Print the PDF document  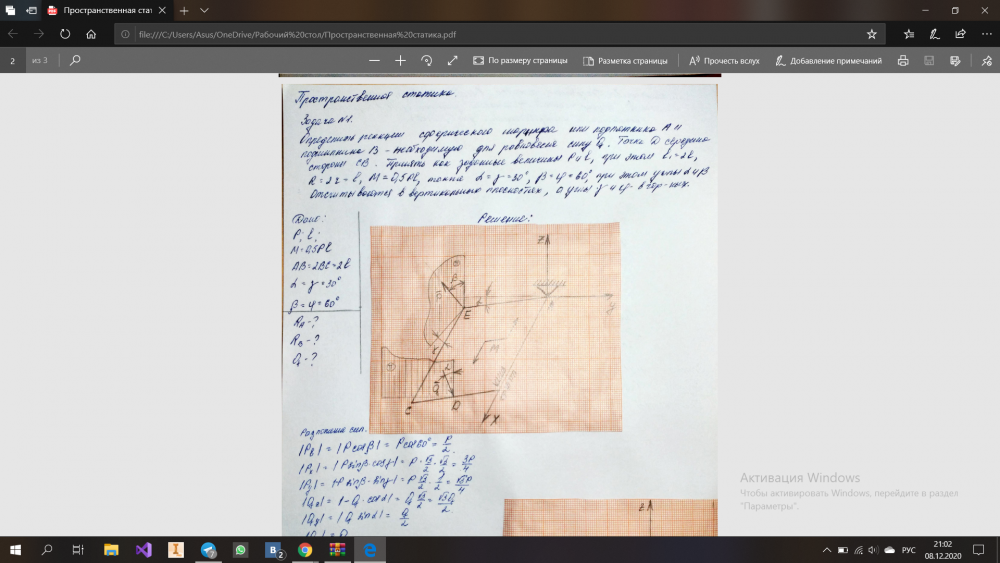pyautogui.click(x=903, y=60)
